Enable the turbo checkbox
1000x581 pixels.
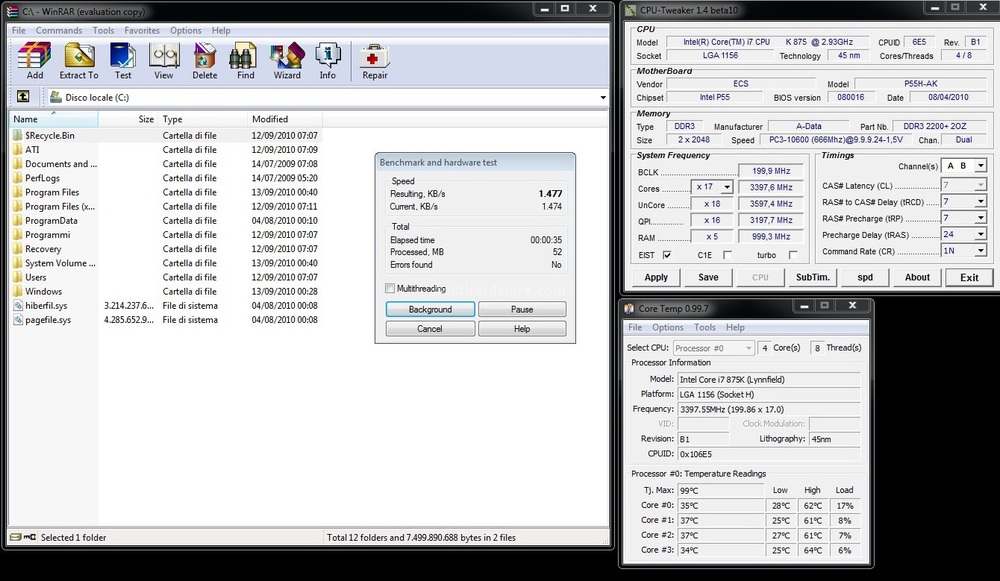coord(793,255)
